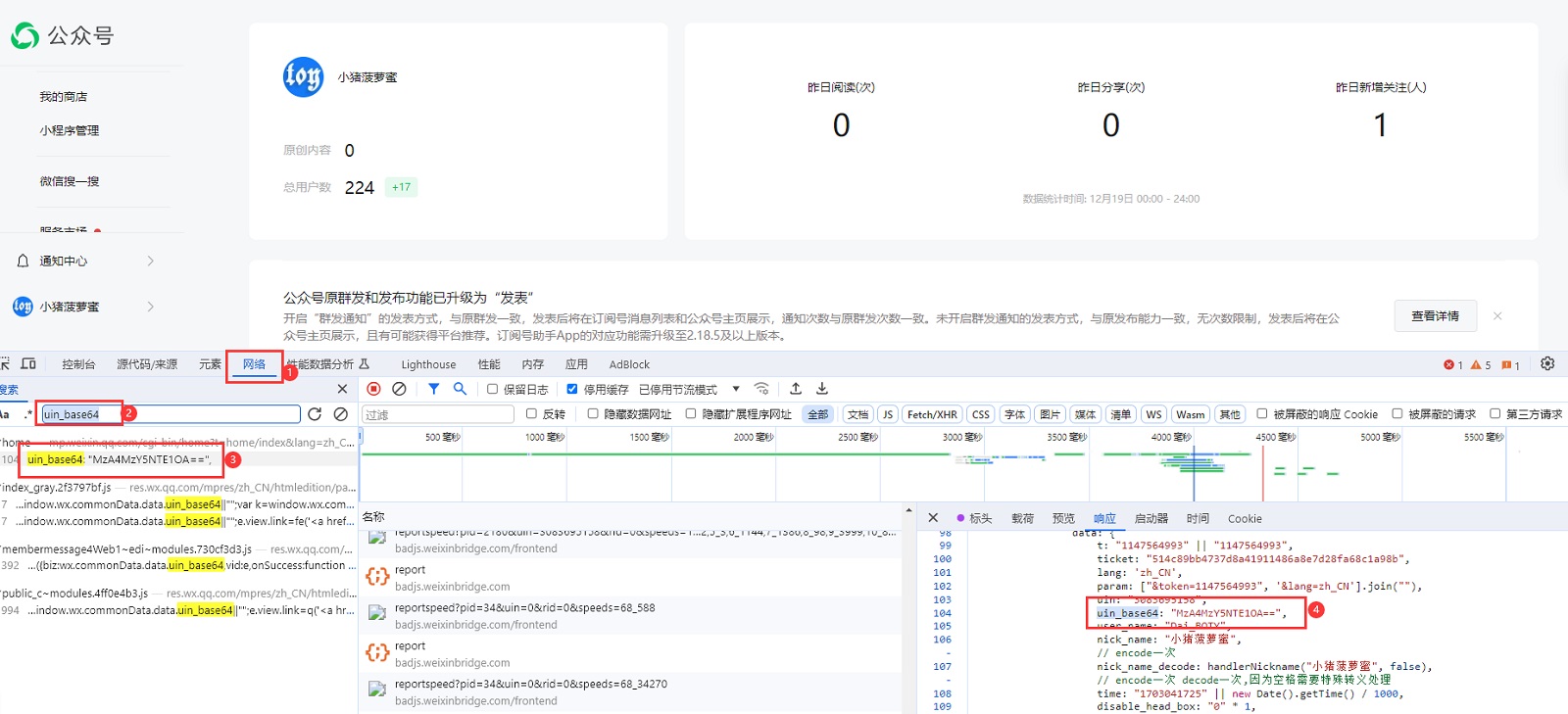The width and height of the screenshot is (1568, 714).
Task: Click the search input containing uin_base64
Action: click(171, 414)
